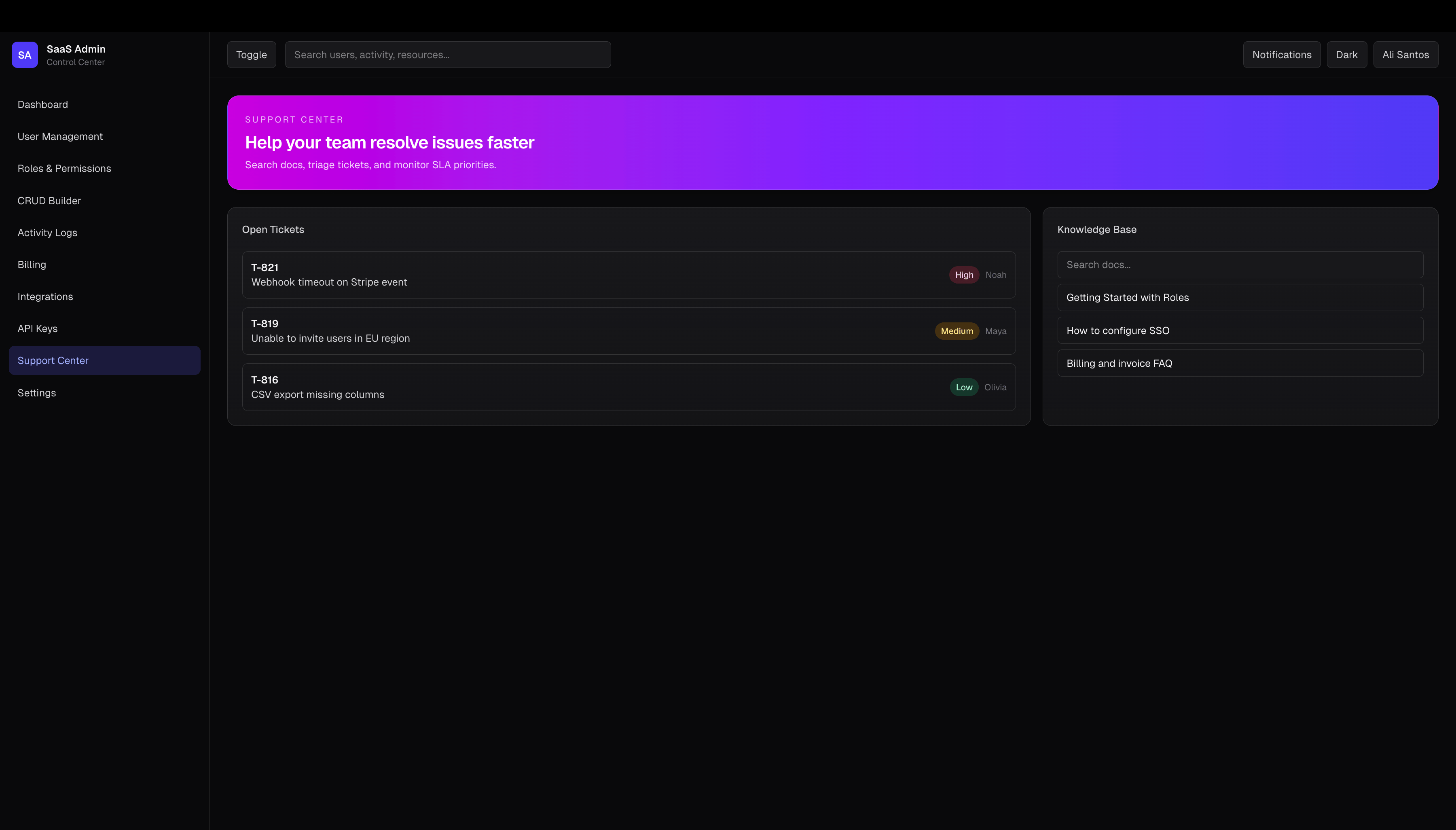Select Billing in the sidebar
Image resolution: width=1456 pixels, height=830 pixels.
pos(104,265)
